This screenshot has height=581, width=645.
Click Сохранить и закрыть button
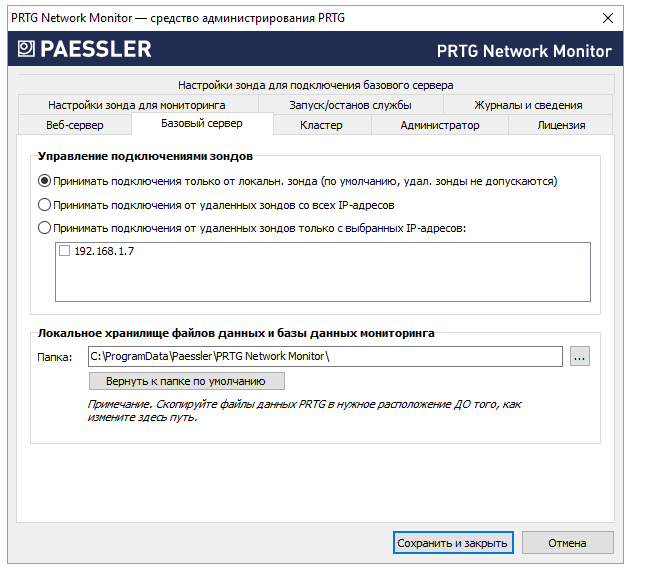(x=453, y=543)
